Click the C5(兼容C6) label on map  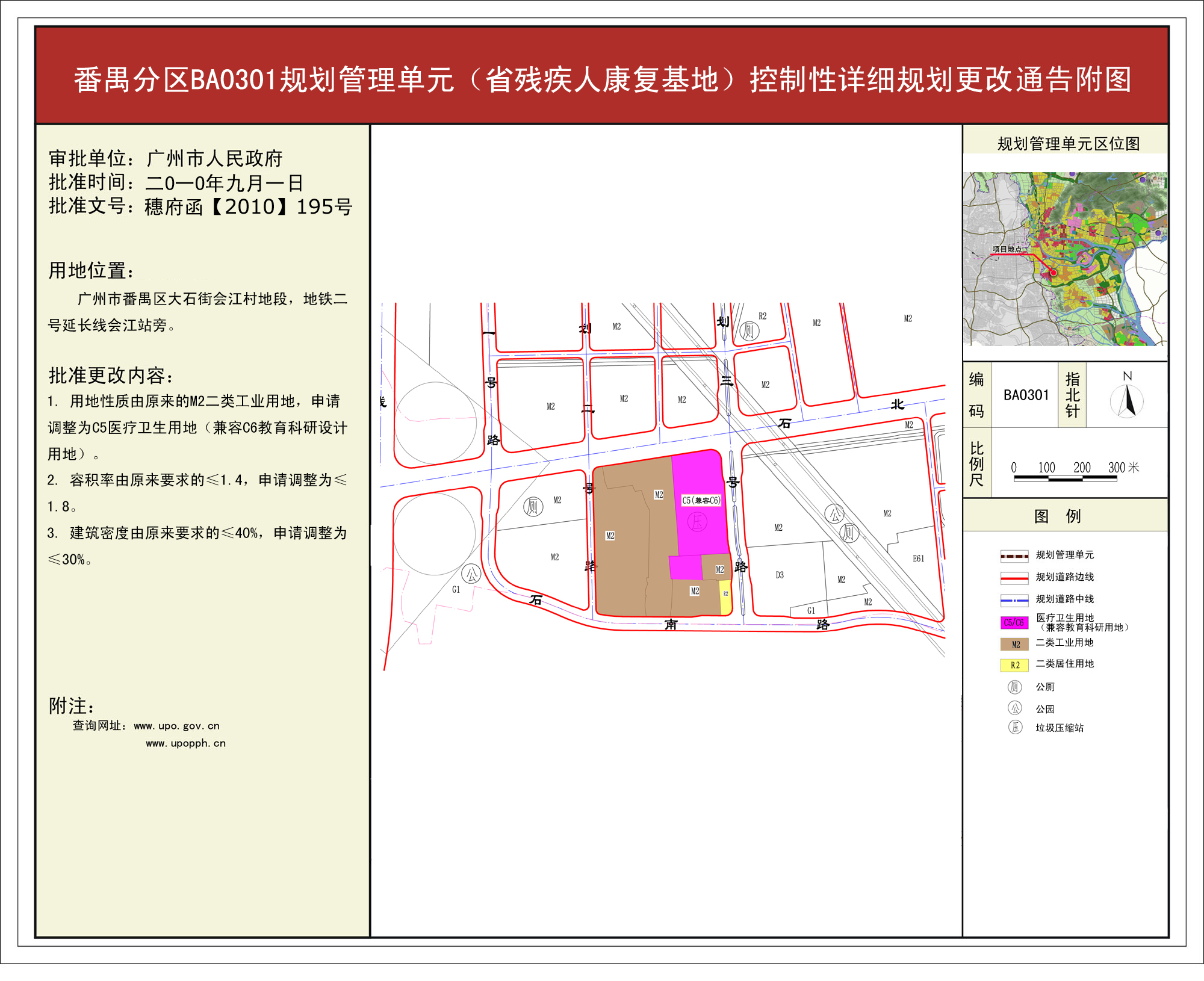coord(701,500)
